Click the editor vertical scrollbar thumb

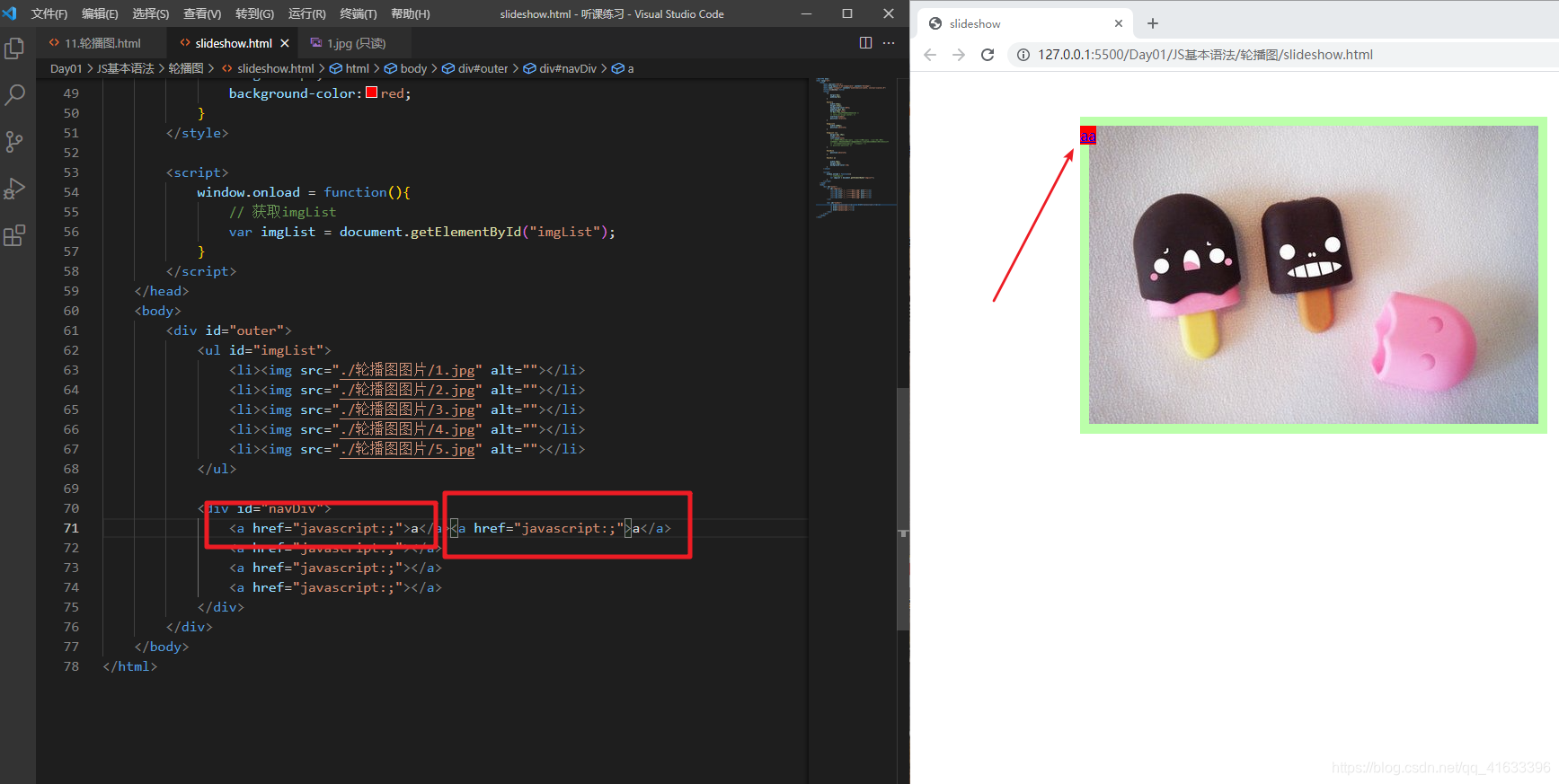[x=903, y=508]
